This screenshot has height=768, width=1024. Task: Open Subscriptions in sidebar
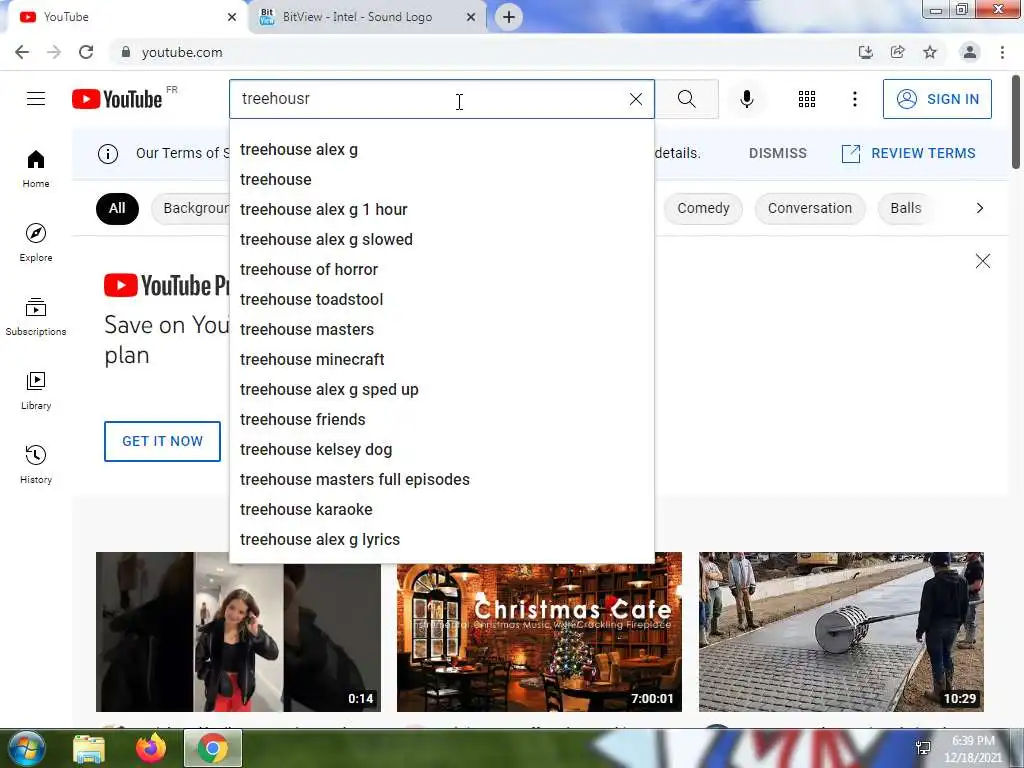tap(36, 317)
